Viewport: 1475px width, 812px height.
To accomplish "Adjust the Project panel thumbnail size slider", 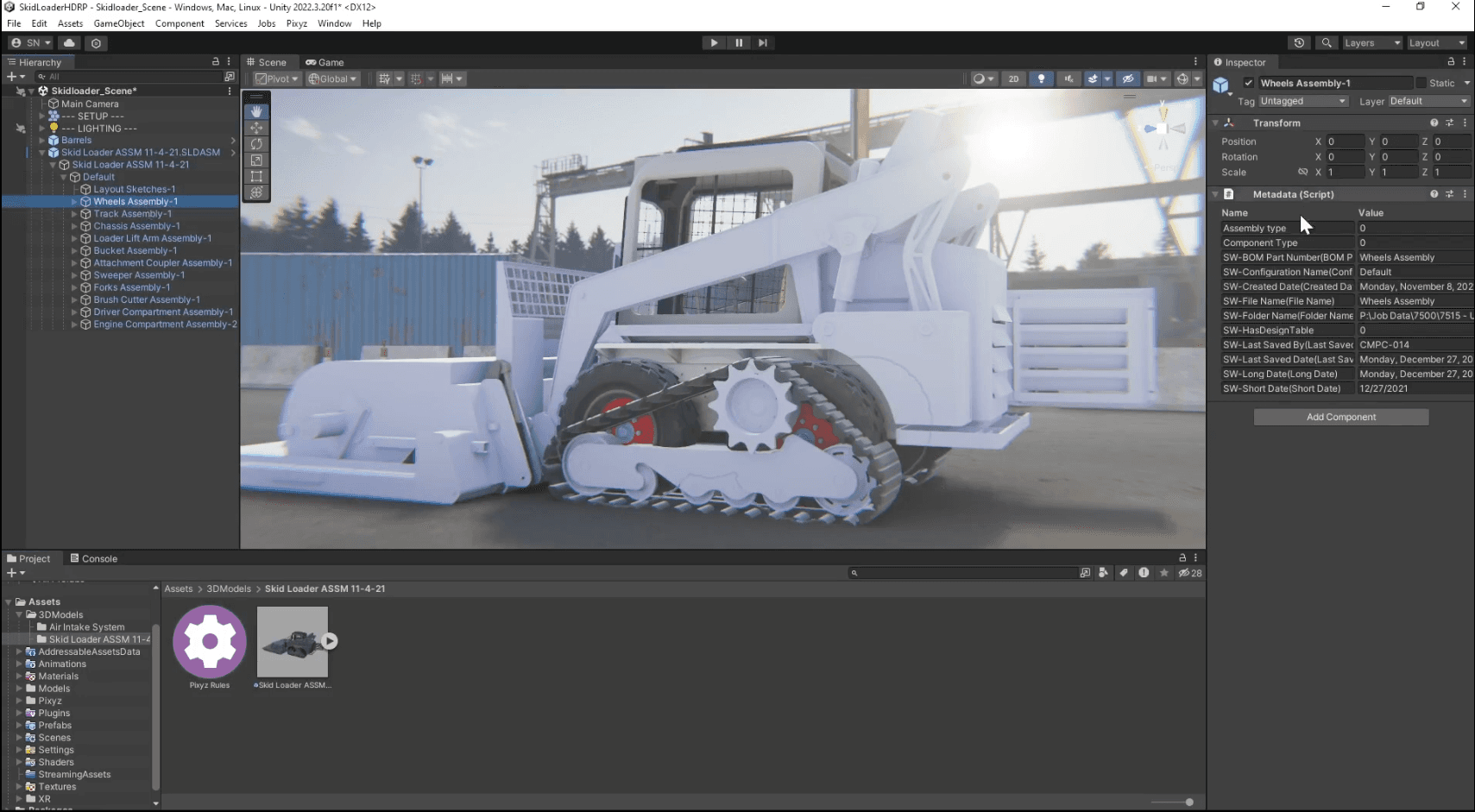I will [x=1188, y=802].
